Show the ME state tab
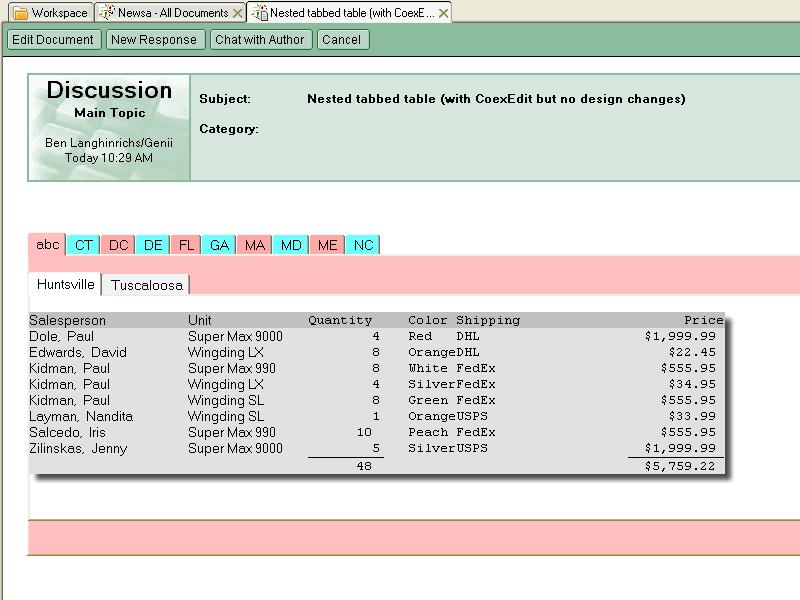The width and height of the screenshot is (800, 600). click(x=327, y=245)
